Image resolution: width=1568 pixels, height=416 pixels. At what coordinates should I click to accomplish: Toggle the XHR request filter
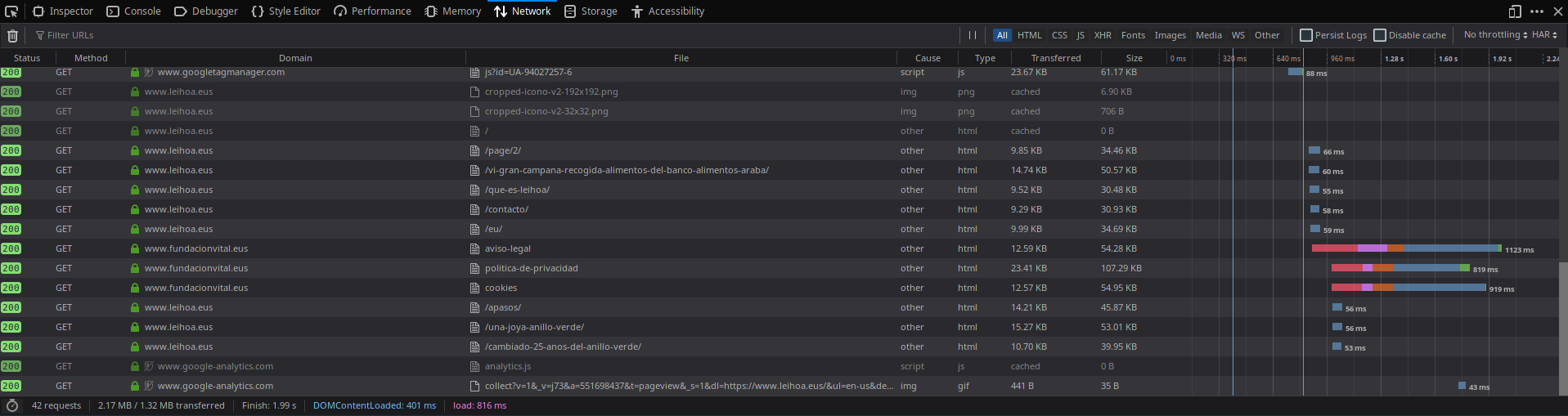click(x=1103, y=35)
